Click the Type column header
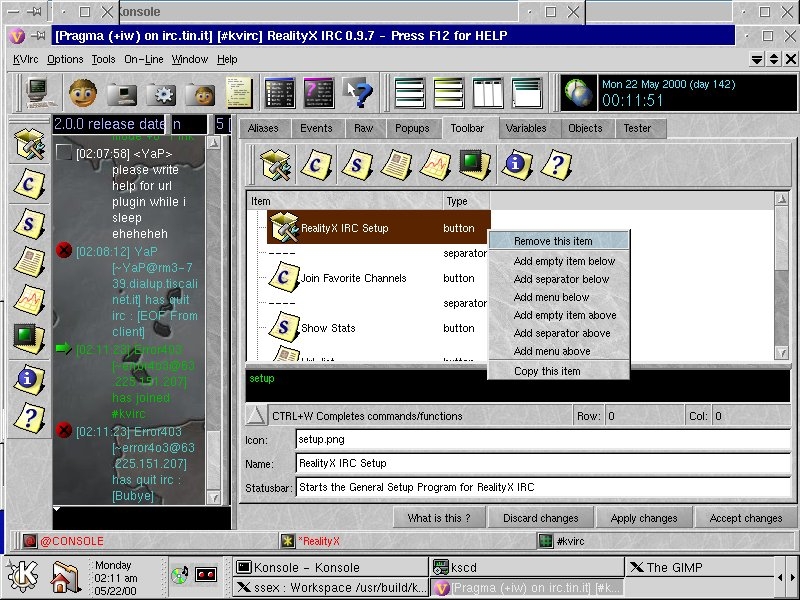This screenshot has width=800, height=600. click(466, 202)
